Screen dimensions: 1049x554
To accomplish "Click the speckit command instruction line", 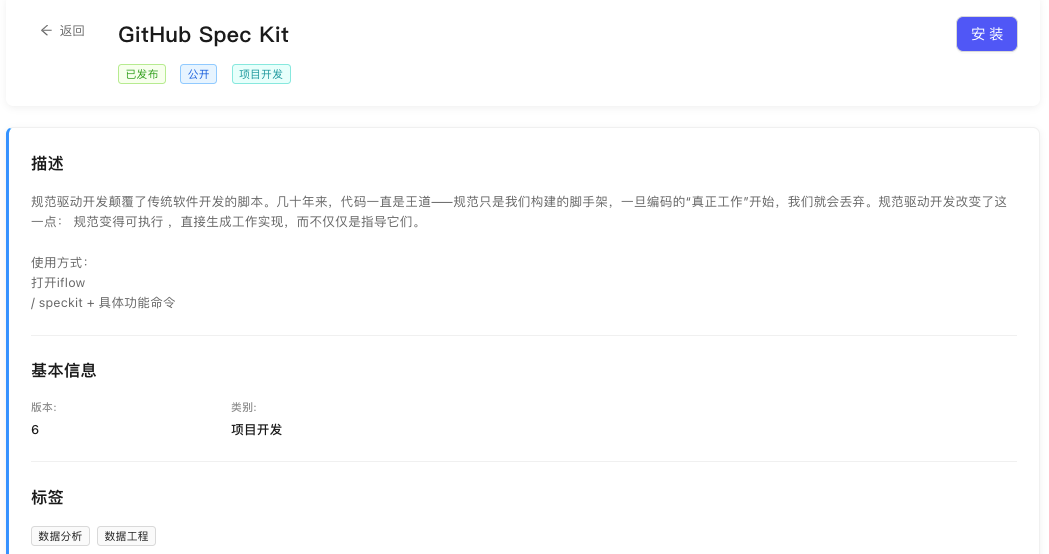I will [103, 303].
